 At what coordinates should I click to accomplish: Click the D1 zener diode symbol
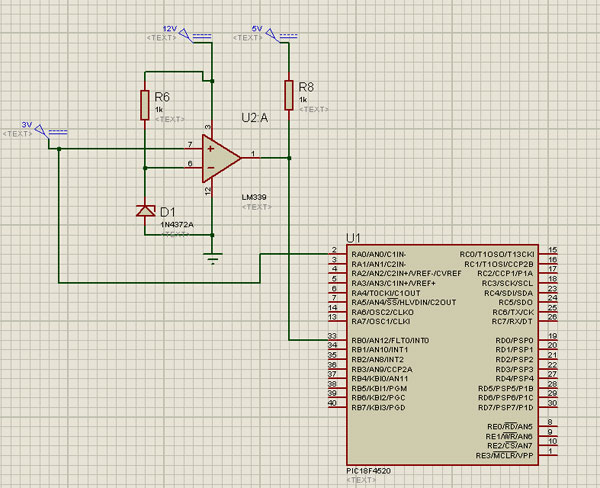(145, 211)
